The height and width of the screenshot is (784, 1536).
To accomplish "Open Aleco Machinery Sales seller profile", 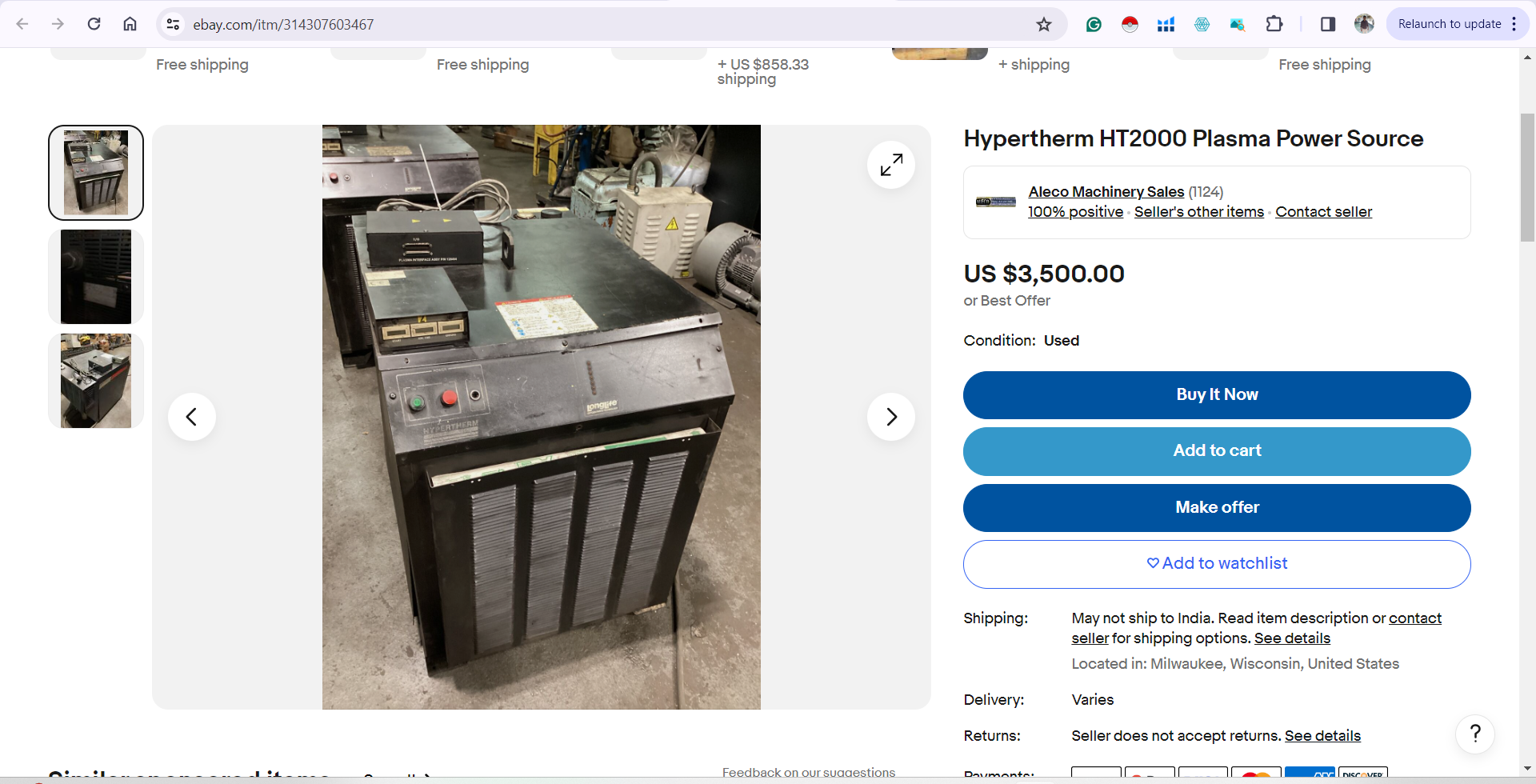I will [x=1106, y=192].
